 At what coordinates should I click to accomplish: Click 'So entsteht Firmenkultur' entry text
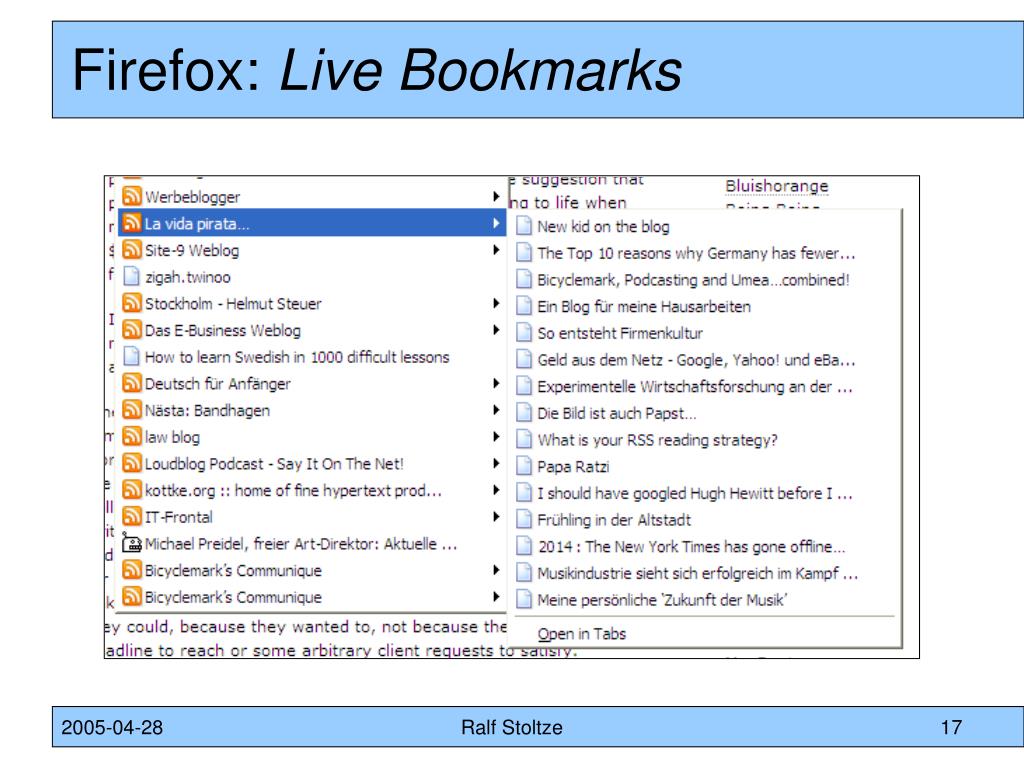point(620,333)
